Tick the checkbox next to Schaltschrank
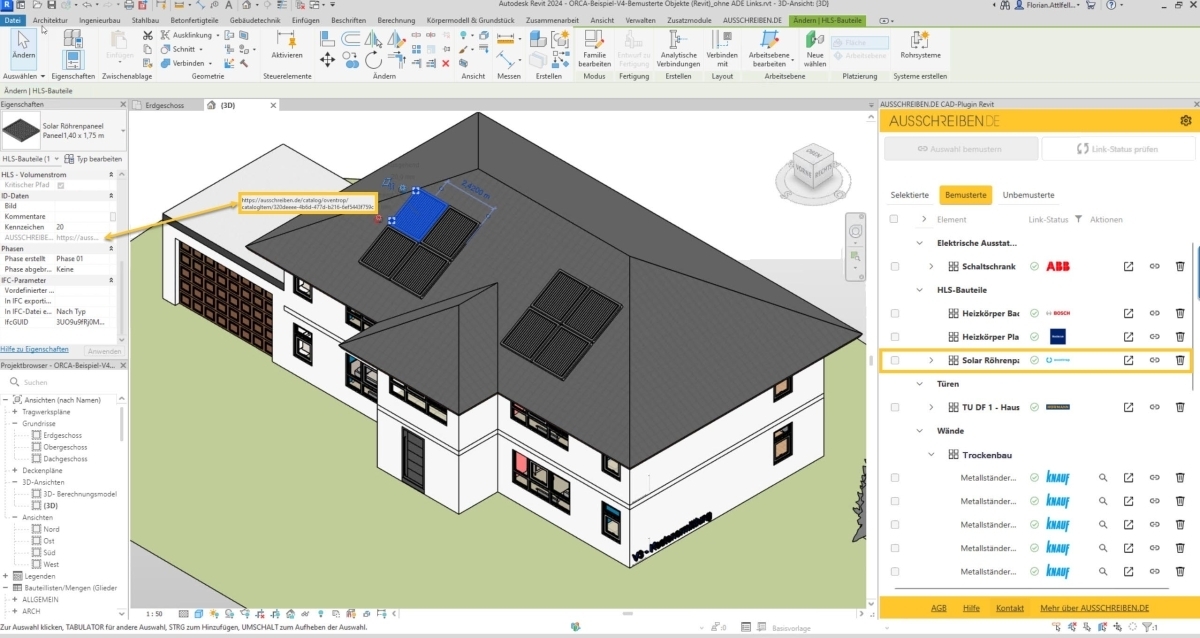The height and width of the screenshot is (638, 1200). pyautogui.click(x=895, y=266)
